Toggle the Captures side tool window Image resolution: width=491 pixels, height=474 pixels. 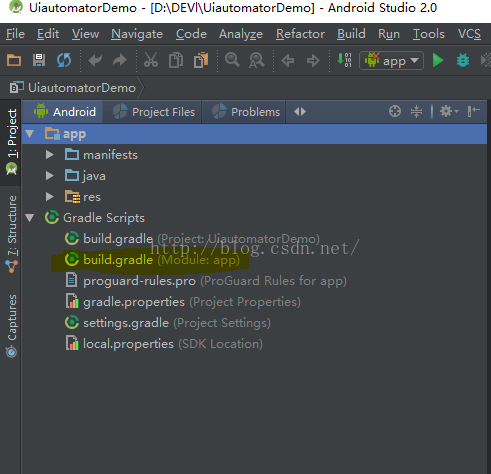(12, 317)
